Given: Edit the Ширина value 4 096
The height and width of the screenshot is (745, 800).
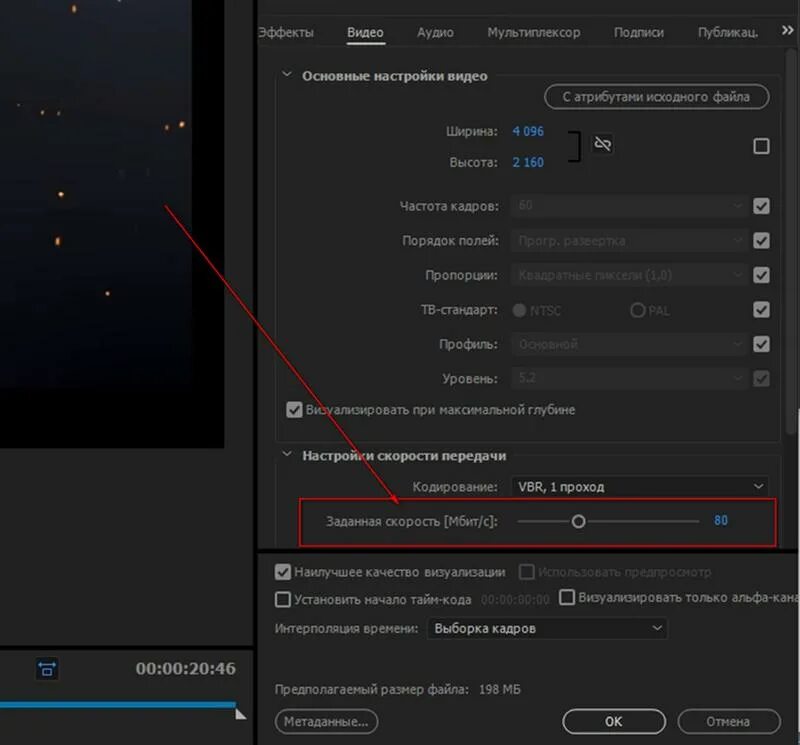Looking at the screenshot, I should click(x=528, y=131).
